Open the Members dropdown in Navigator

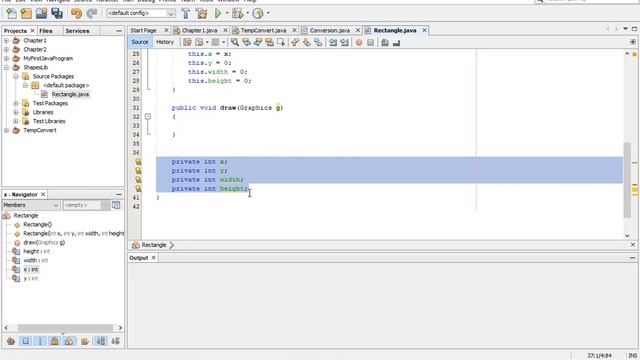click(31, 205)
